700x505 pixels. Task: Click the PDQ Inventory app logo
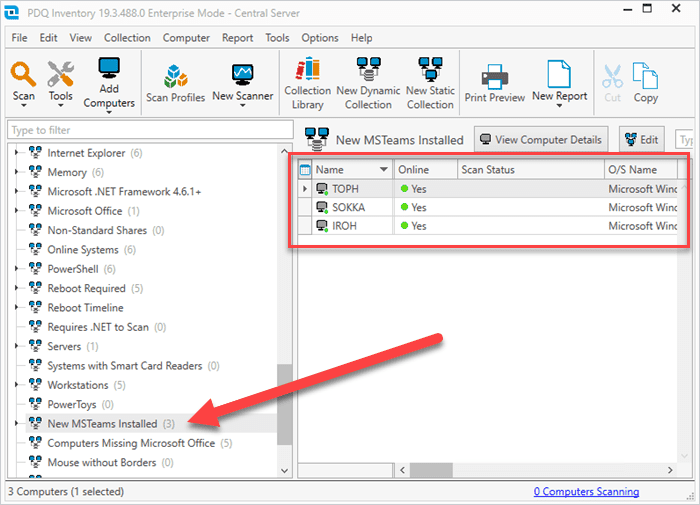click(12, 12)
